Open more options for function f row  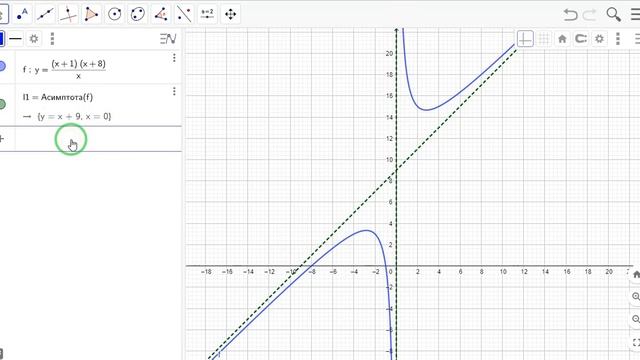click(x=174, y=58)
